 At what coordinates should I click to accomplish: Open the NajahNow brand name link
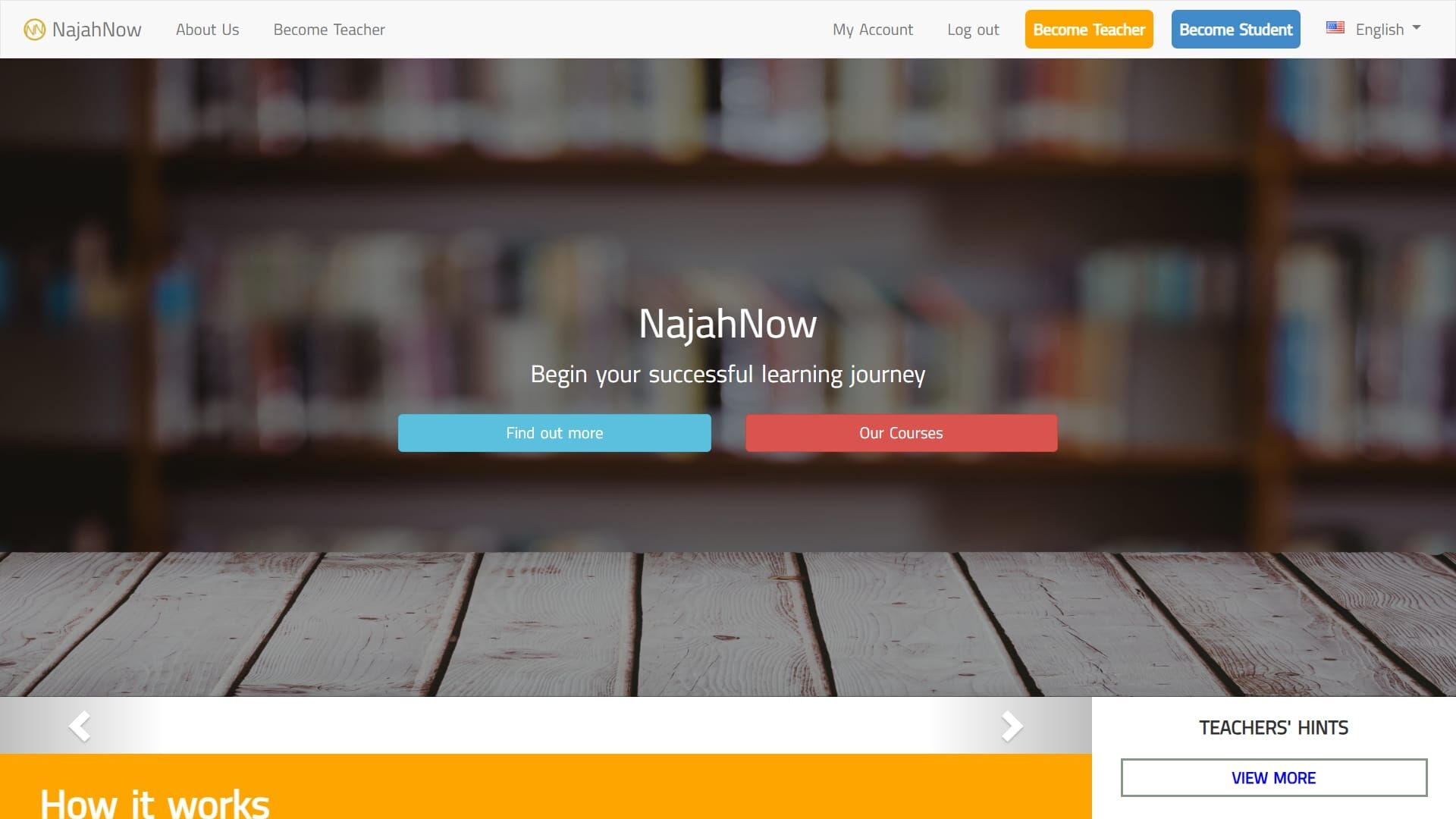96,30
